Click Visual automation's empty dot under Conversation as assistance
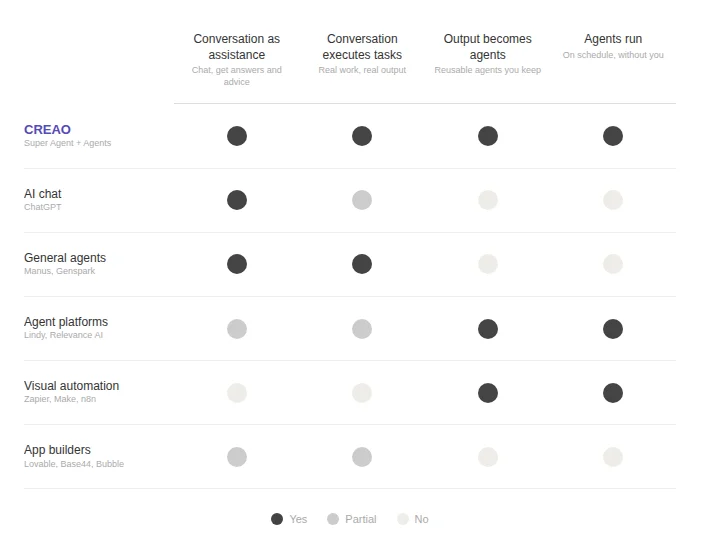This screenshot has width=720, height=557. coord(237,393)
